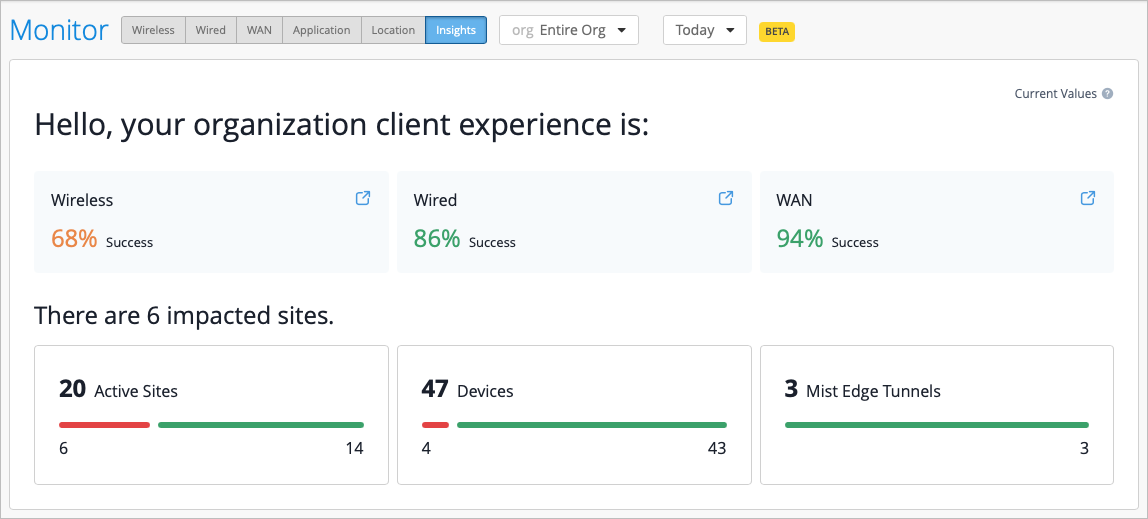1148x519 pixels.
Task: Click the Wireless card title
Action: tap(82, 200)
